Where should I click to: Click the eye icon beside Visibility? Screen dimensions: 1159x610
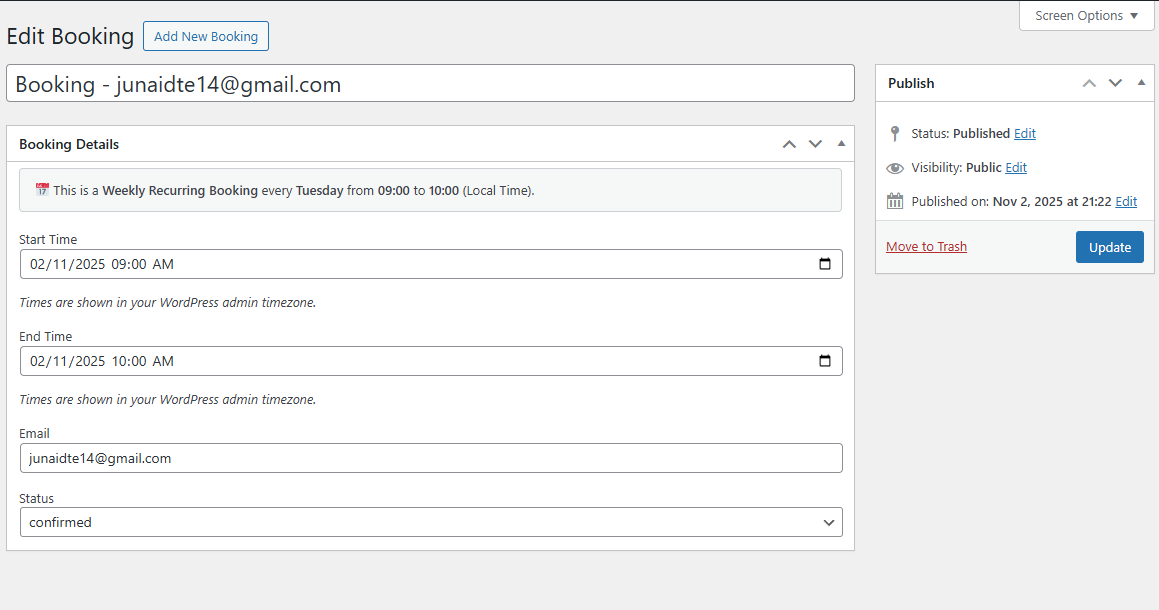894,167
